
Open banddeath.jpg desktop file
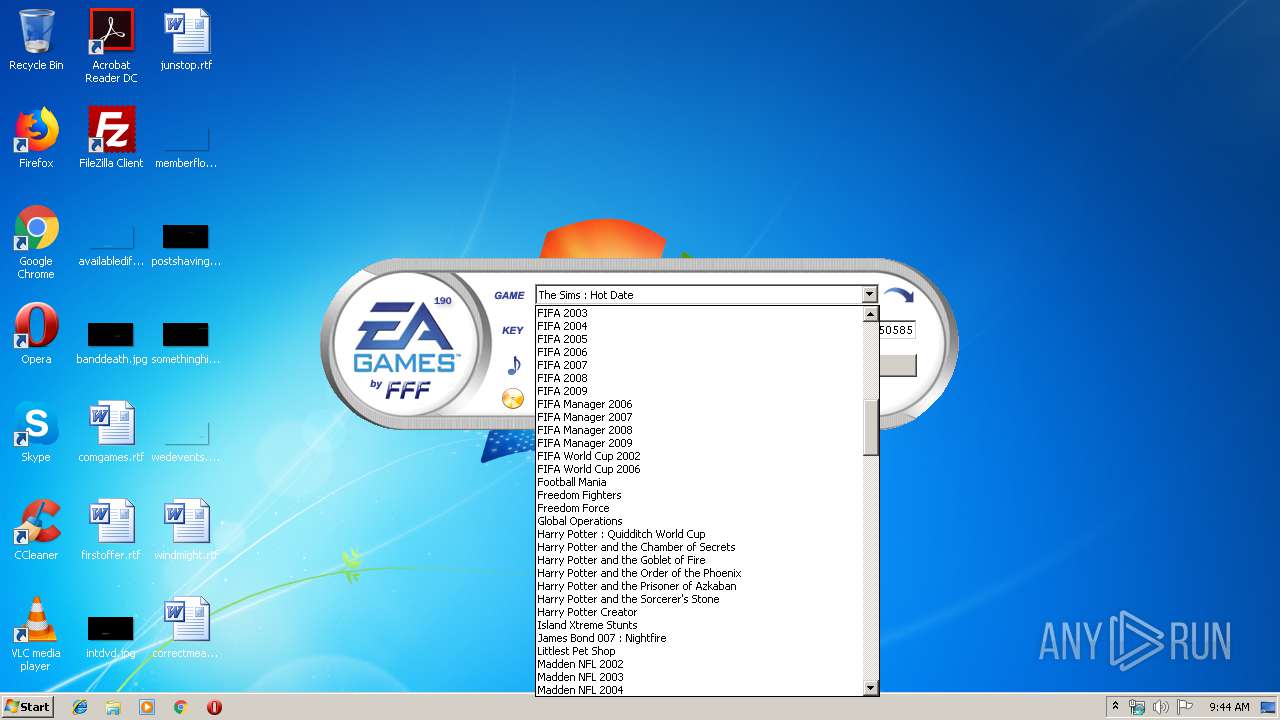[x=111, y=341]
